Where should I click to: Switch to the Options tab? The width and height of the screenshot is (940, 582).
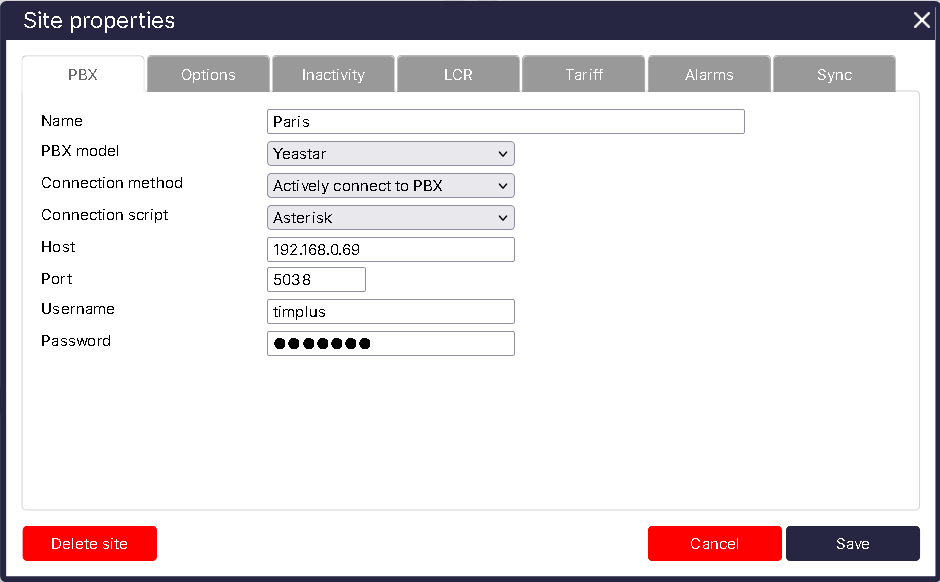pyautogui.click(x=207, y=73)
